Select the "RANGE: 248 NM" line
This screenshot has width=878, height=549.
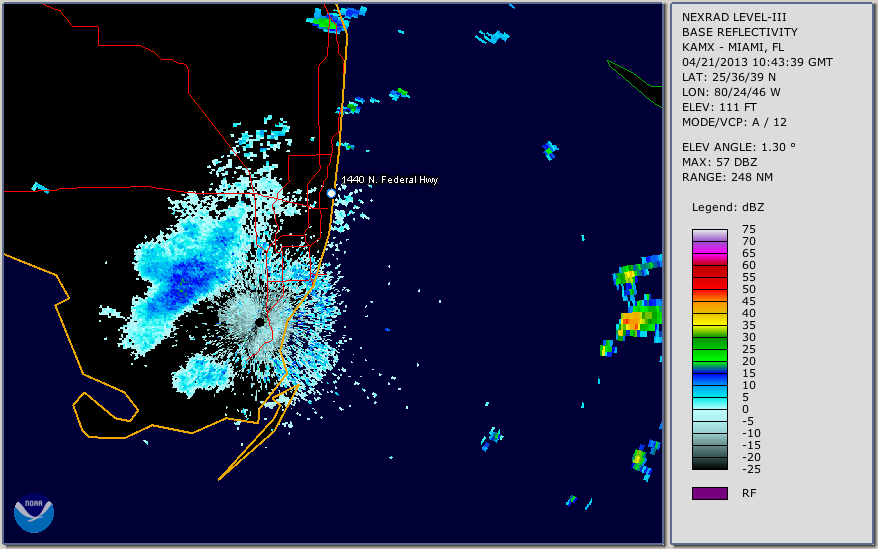click(727, 177)
